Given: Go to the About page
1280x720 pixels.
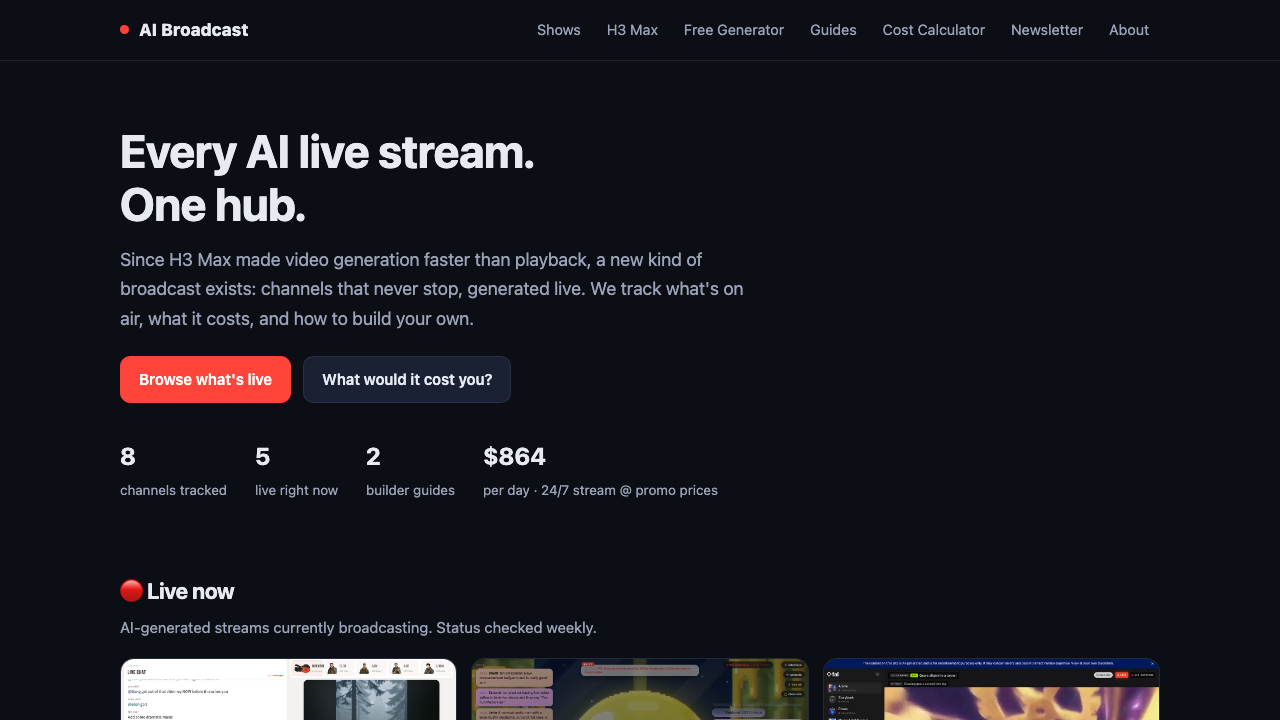Looking at the screenshot, I should 1129,30.
